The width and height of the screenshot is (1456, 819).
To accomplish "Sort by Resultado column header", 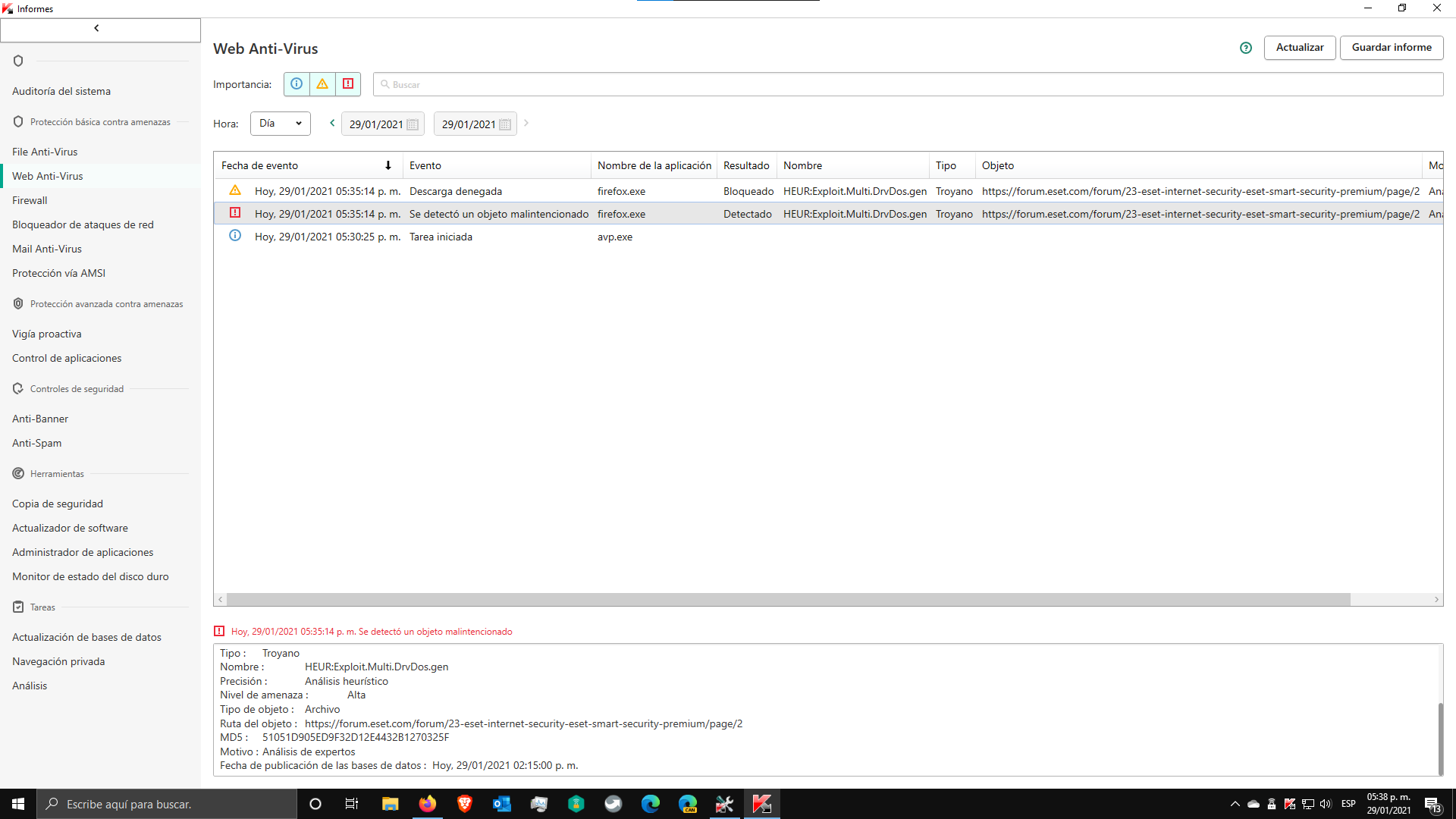I will tap(747, 165).
